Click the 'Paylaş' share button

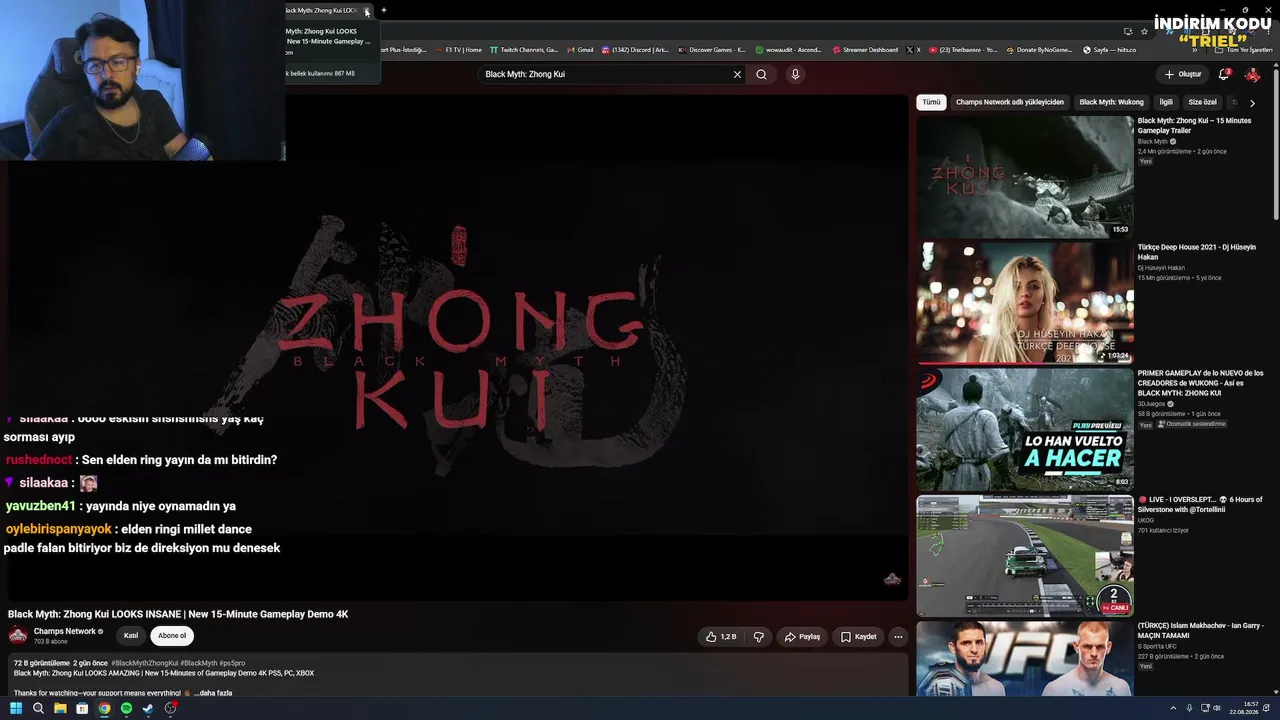[x=803, y=637]
